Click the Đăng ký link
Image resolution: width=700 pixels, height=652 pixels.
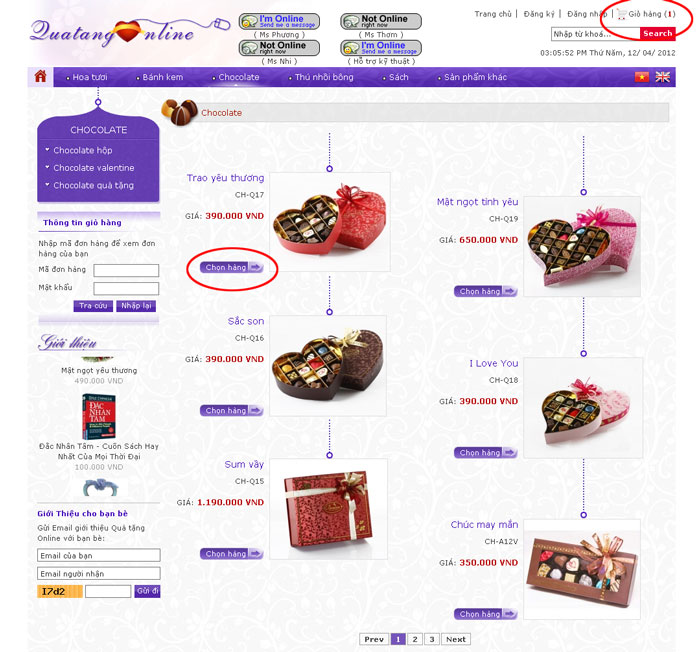(x=539, y=14)
